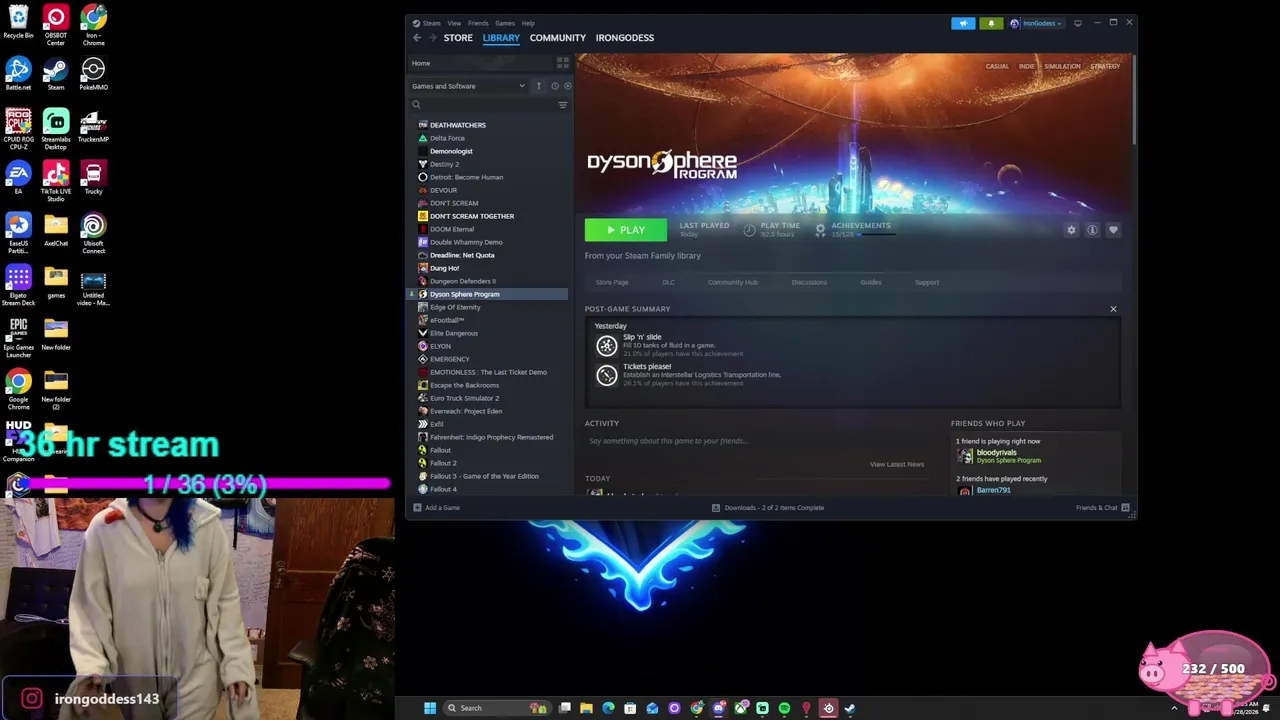Switch to the COMMUNITY tab

pyautogui.click(x=558, y=38)
